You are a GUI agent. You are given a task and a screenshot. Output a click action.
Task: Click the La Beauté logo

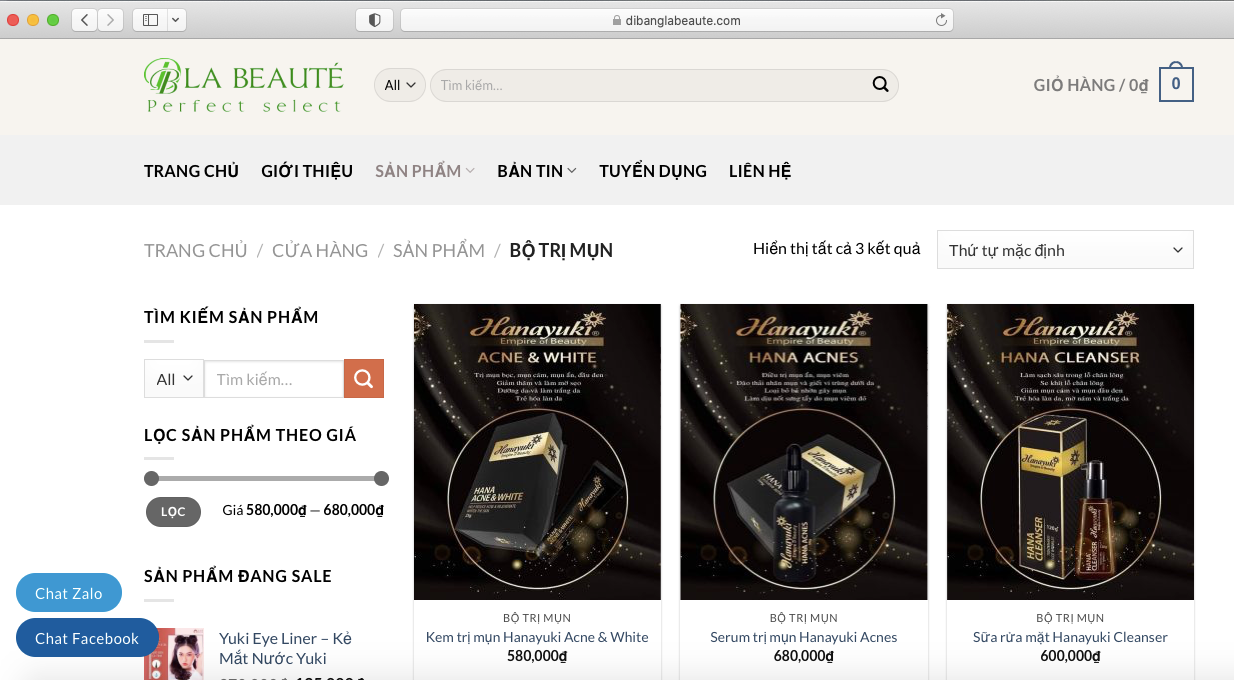pos(243,87)
